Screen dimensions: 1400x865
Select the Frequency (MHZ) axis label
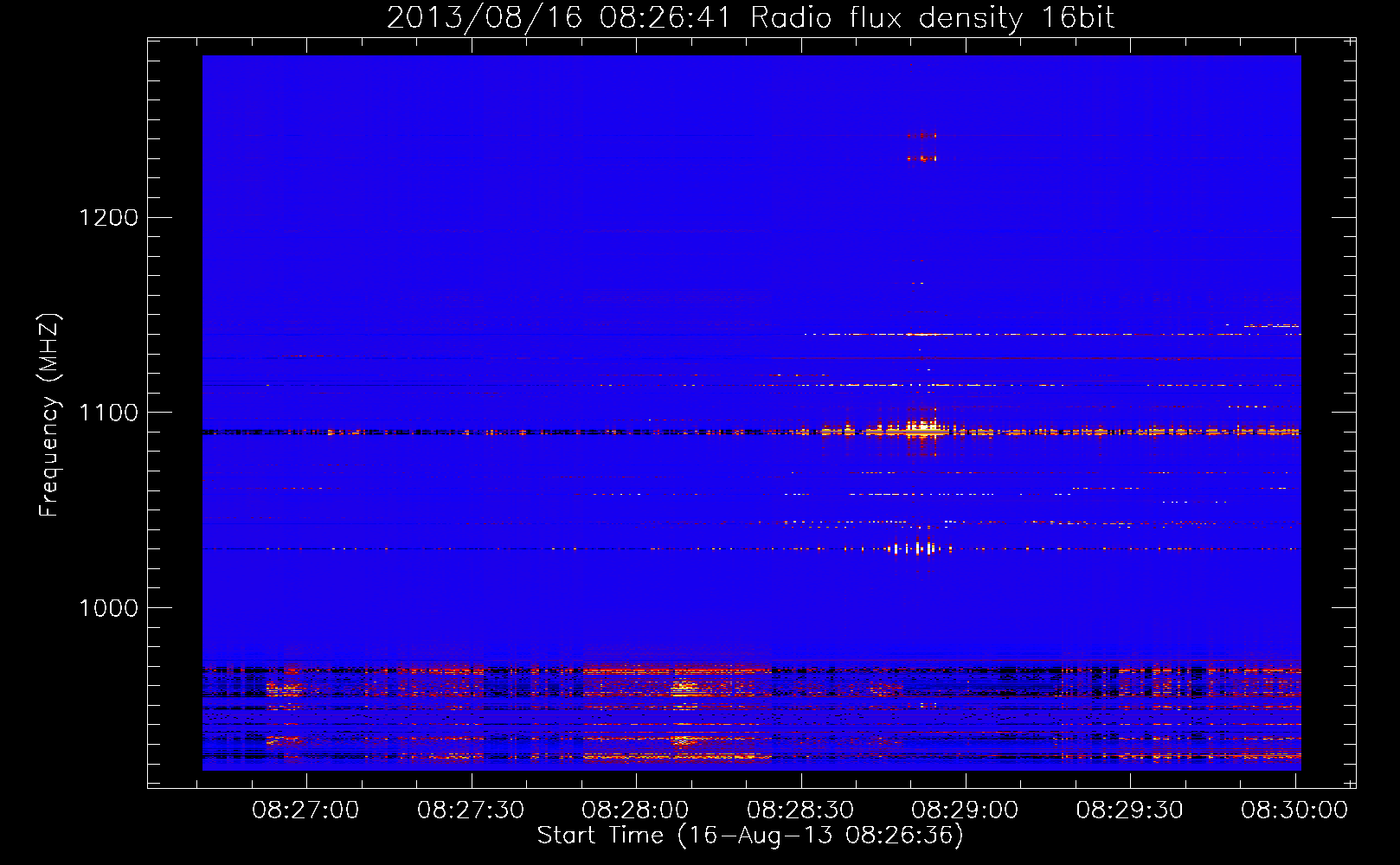pos(49,415)
